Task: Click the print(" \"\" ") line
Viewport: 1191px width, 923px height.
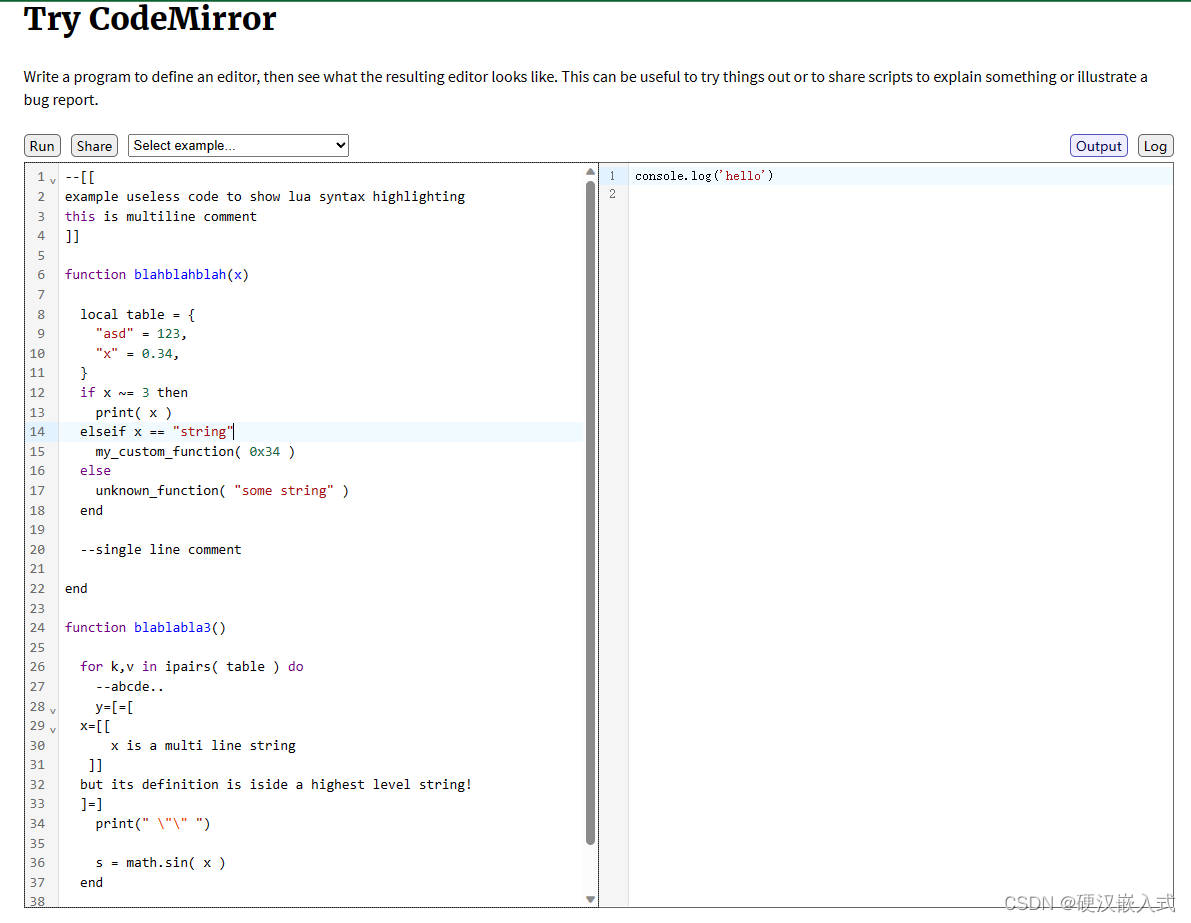Action: click(x=153, y=823)
